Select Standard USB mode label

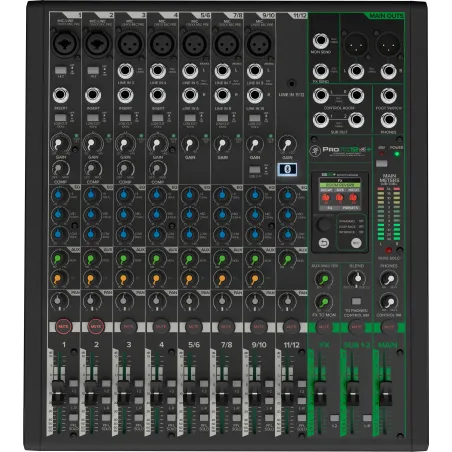coord(347,221)
